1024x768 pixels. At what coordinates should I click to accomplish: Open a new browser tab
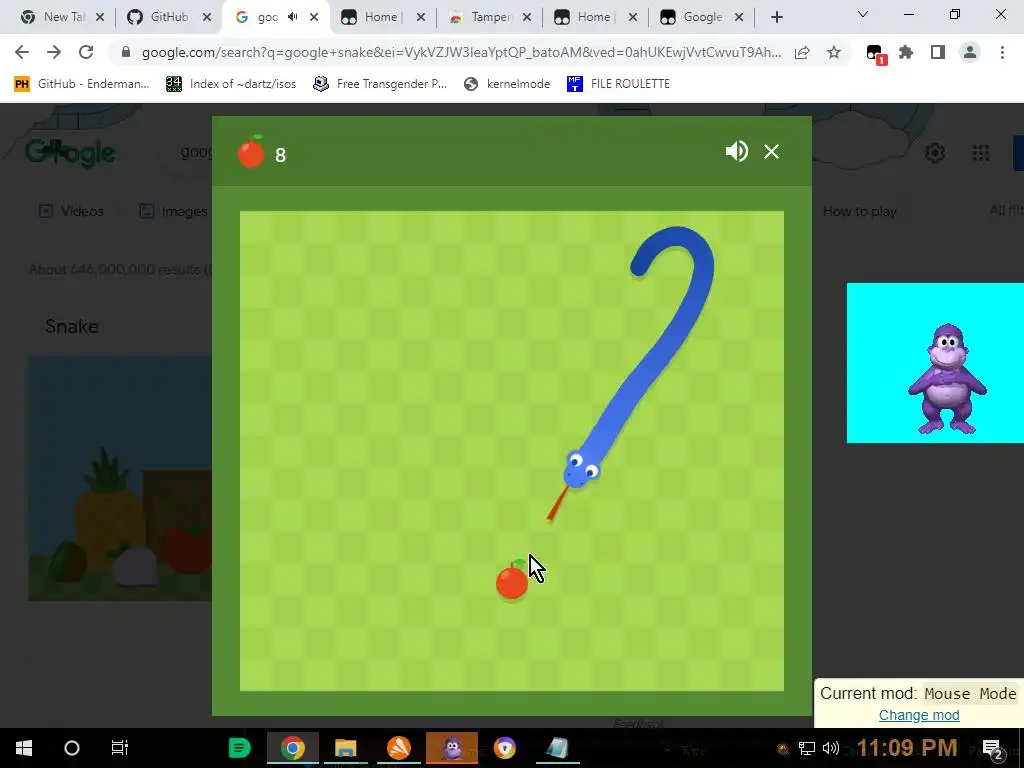pyautogui.click(x=776, y=17)
